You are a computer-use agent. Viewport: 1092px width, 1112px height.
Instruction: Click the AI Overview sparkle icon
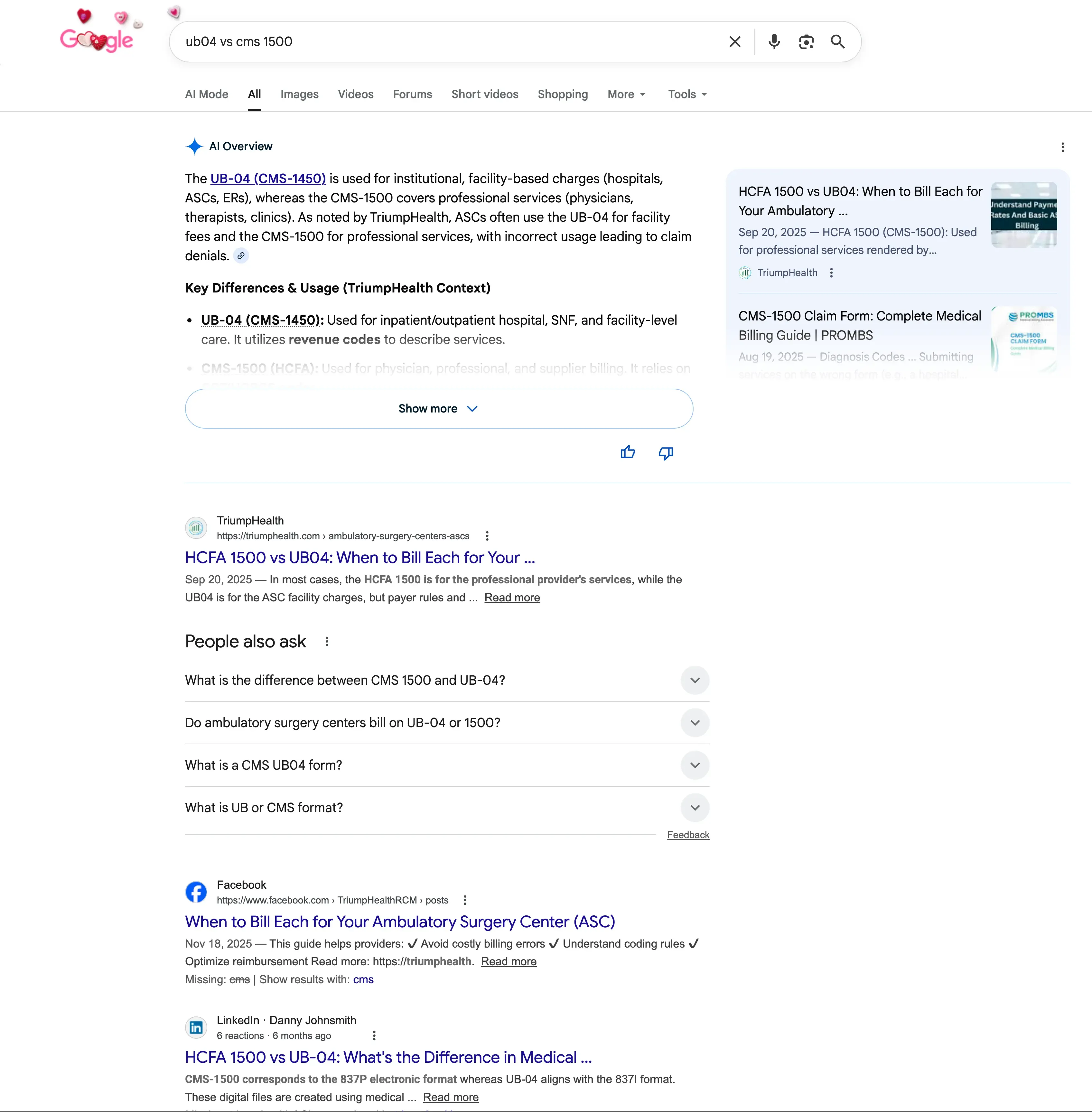pos(194,147)
